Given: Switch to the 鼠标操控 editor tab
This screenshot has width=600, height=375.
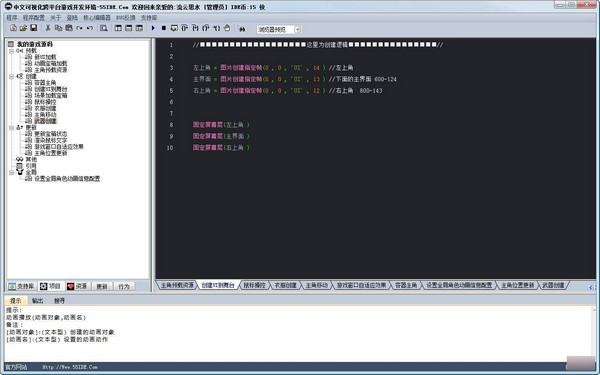Looking at the screenshot, I should click(x=254, y=285).
